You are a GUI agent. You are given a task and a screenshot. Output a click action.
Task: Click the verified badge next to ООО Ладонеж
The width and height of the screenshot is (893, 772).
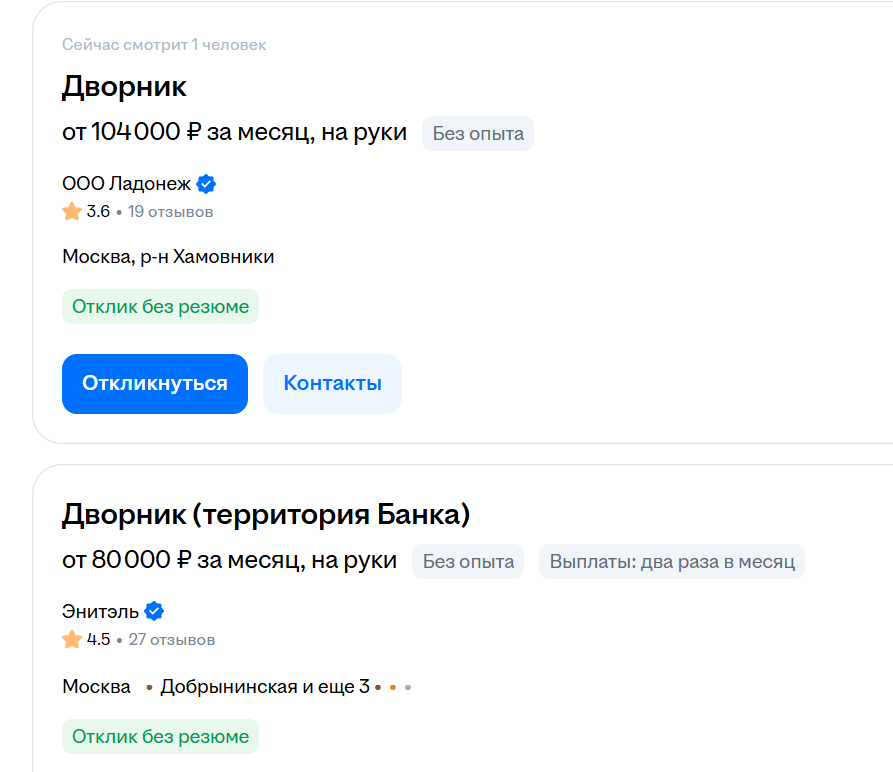(x=206, y=184)
